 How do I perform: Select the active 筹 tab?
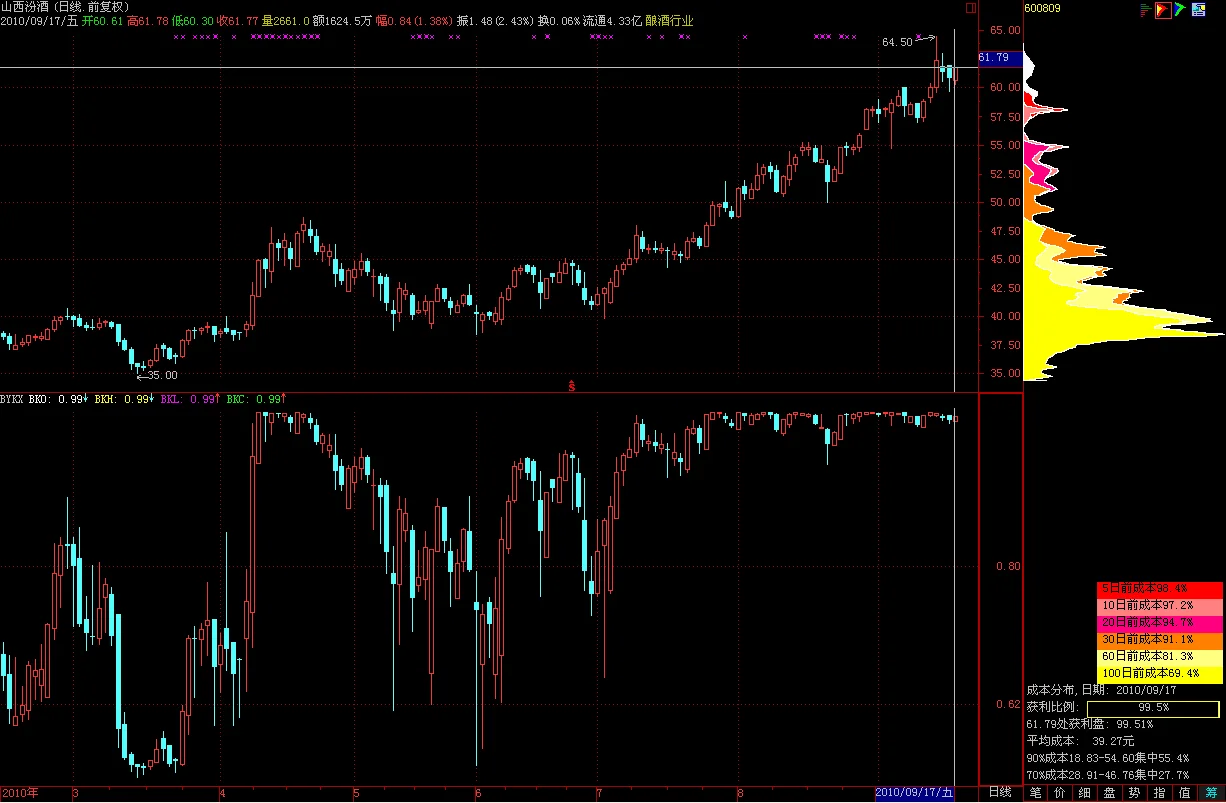tap(1211, 793)
